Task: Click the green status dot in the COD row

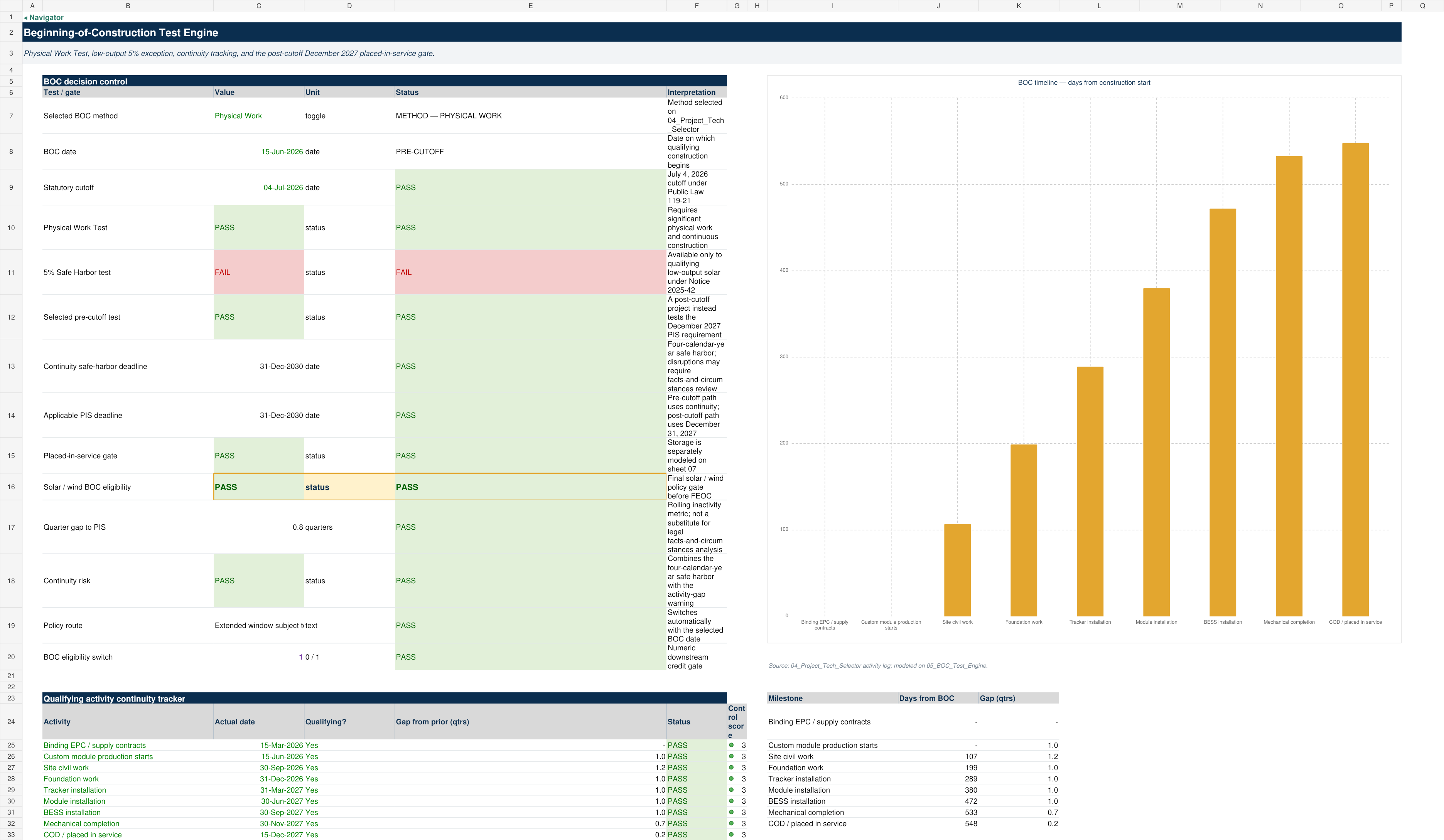Action: (x=731, y=834)
